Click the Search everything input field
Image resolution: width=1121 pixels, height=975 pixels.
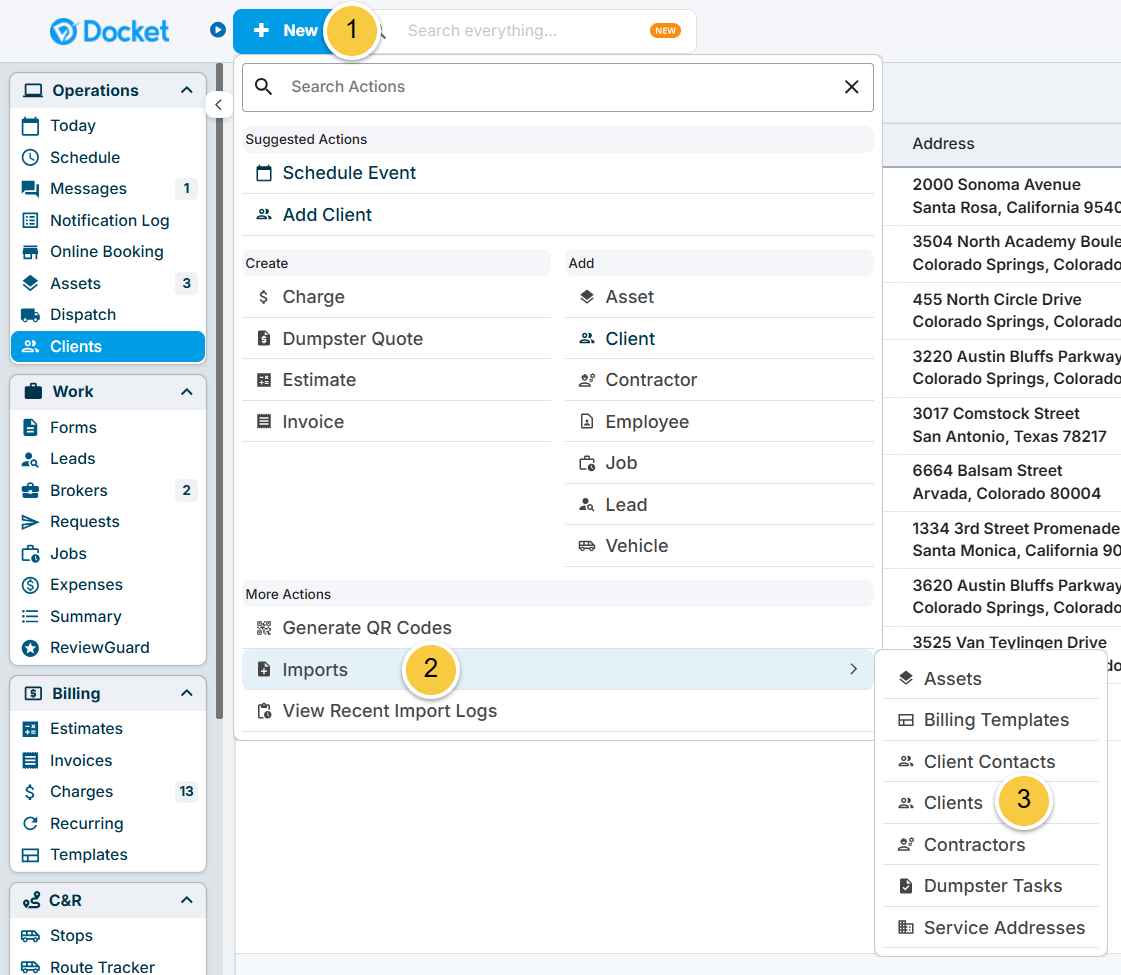(x=540, y=30)
